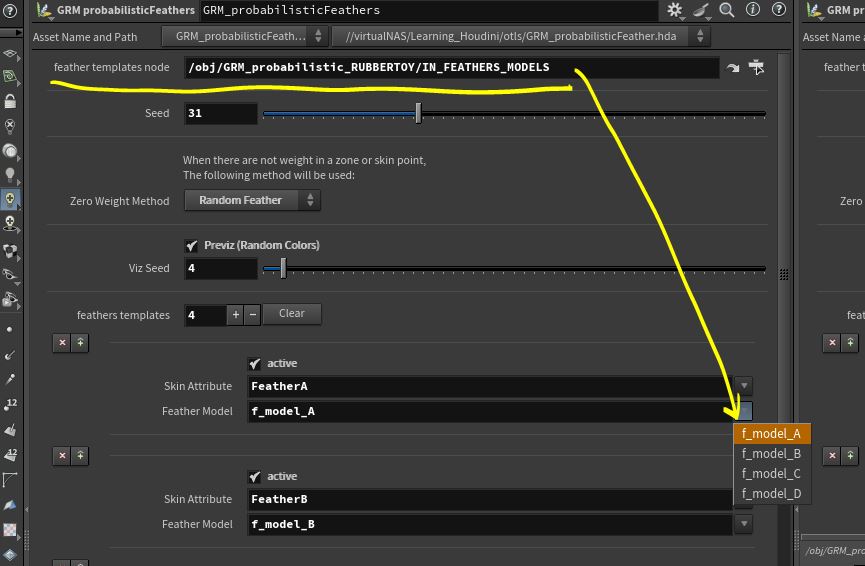Pick f_model_D in the popup list
Image resolution: width=865 pixels, height=566 pixels.
770,494
